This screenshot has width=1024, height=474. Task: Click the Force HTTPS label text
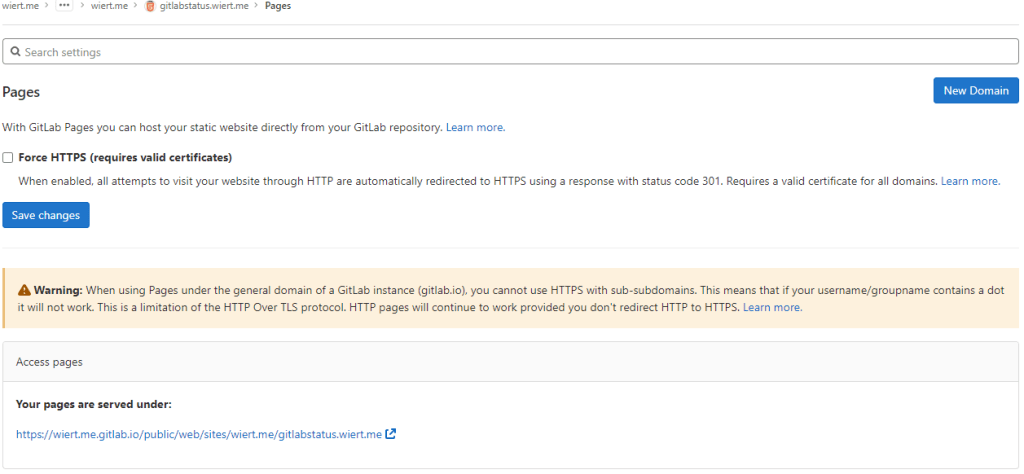click(x=125, y=158)
